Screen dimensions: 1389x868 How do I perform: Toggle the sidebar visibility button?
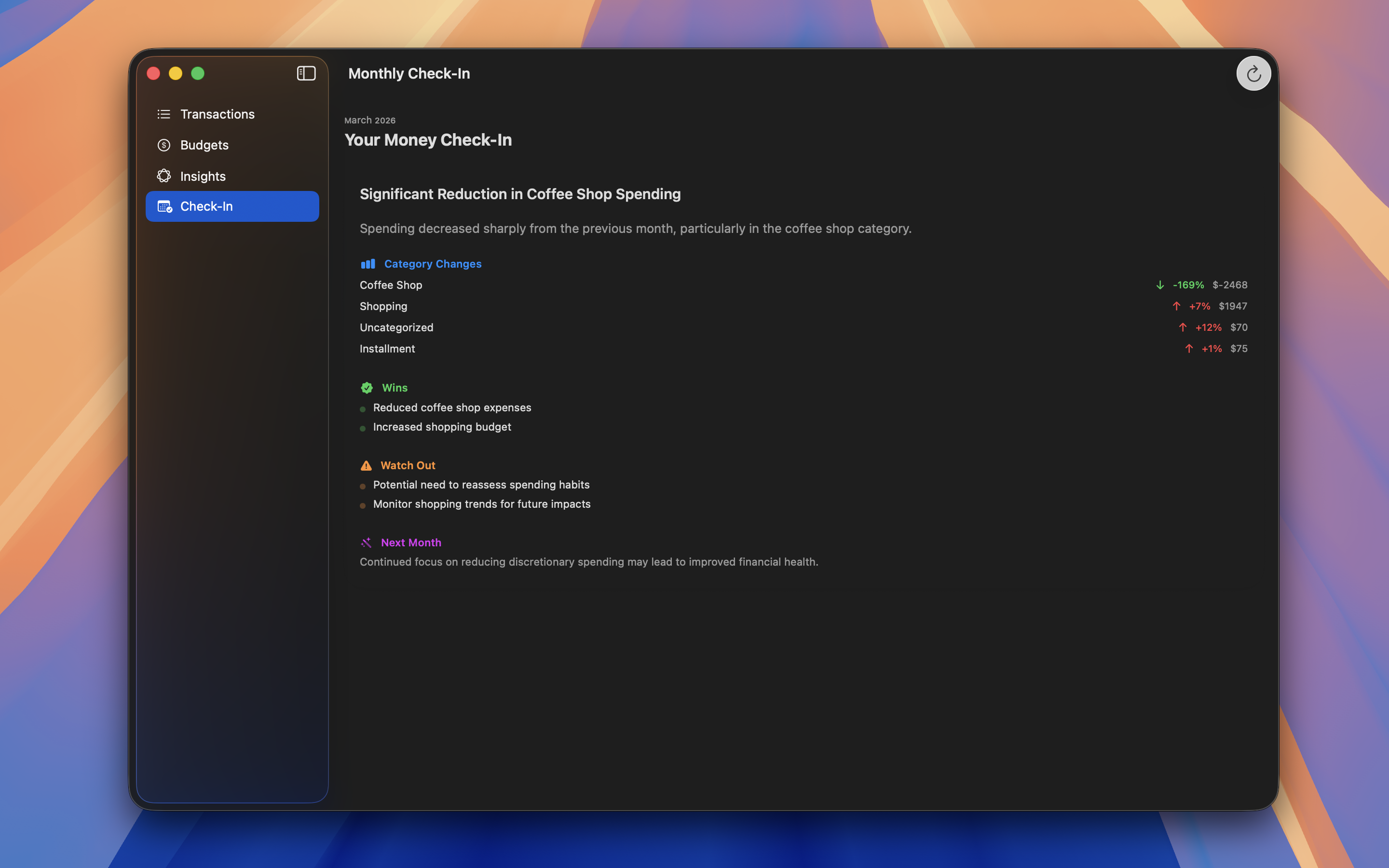[x=306, y=73]
